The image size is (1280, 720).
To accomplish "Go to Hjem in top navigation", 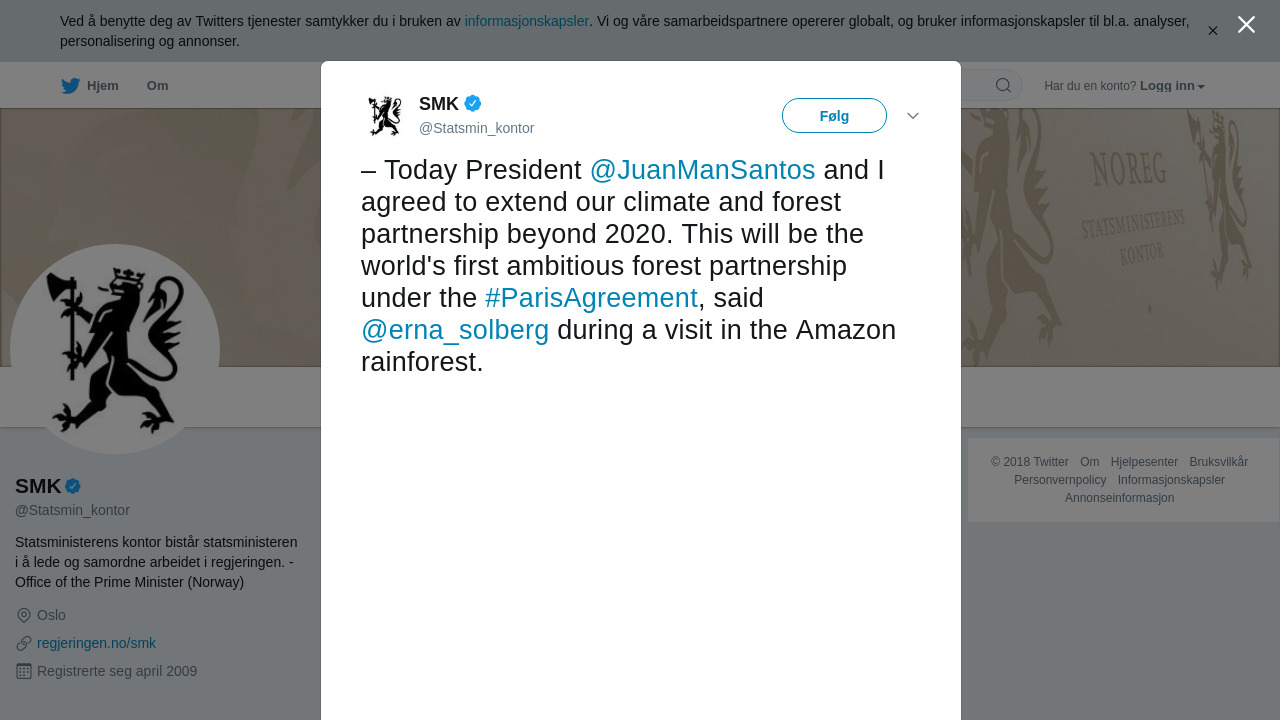I will 102,86.
